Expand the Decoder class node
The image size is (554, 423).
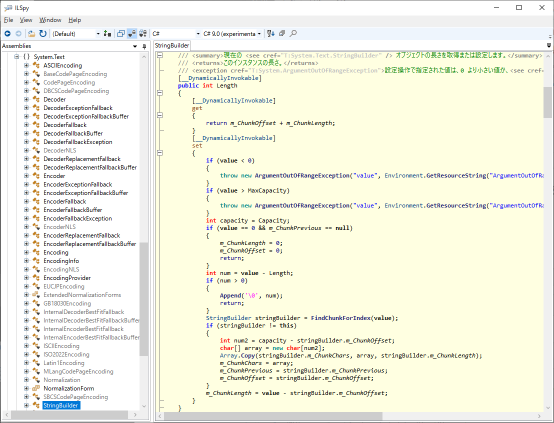[26, 99]
